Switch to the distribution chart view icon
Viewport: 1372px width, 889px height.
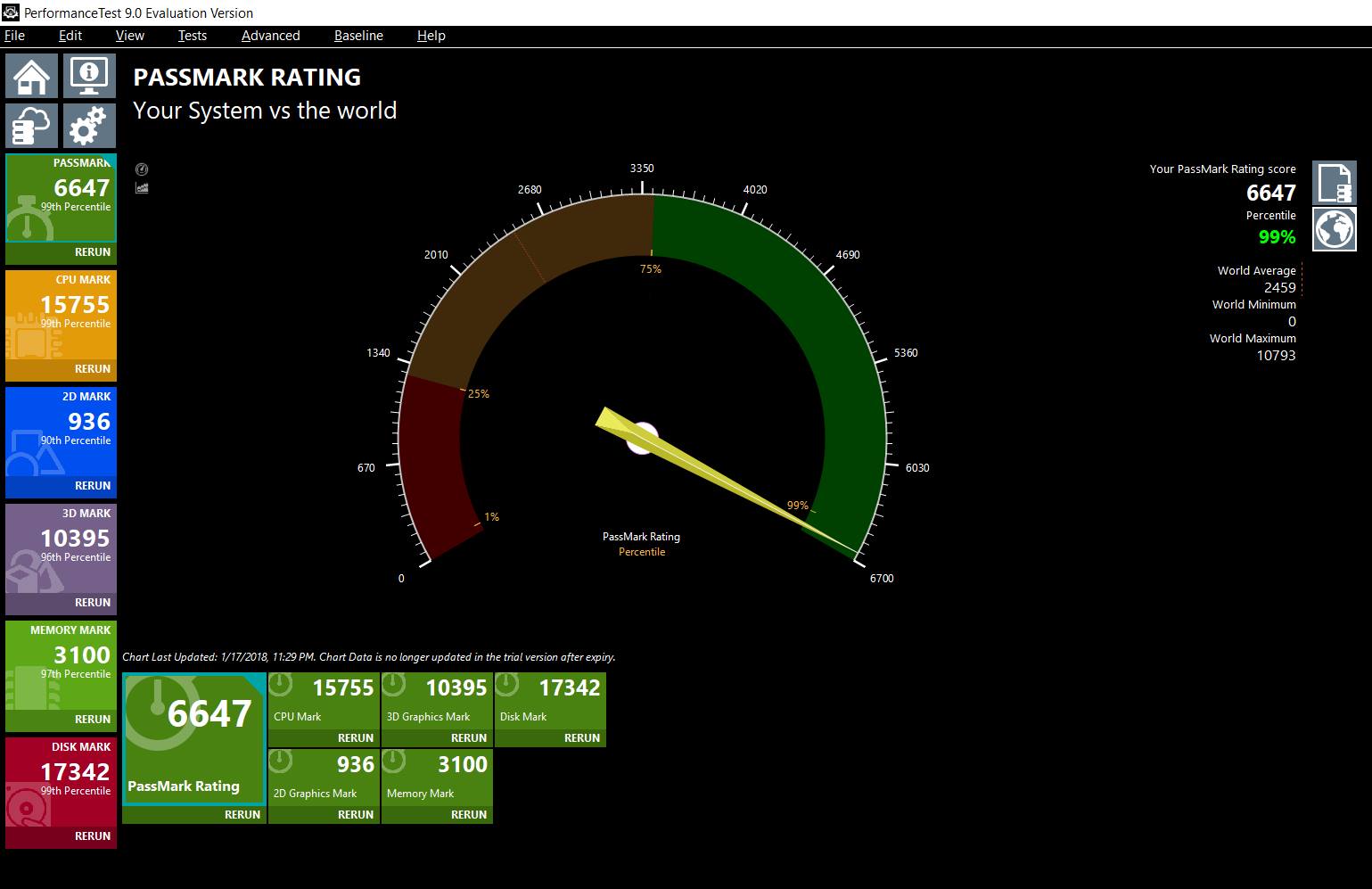(x=142, y=188)
